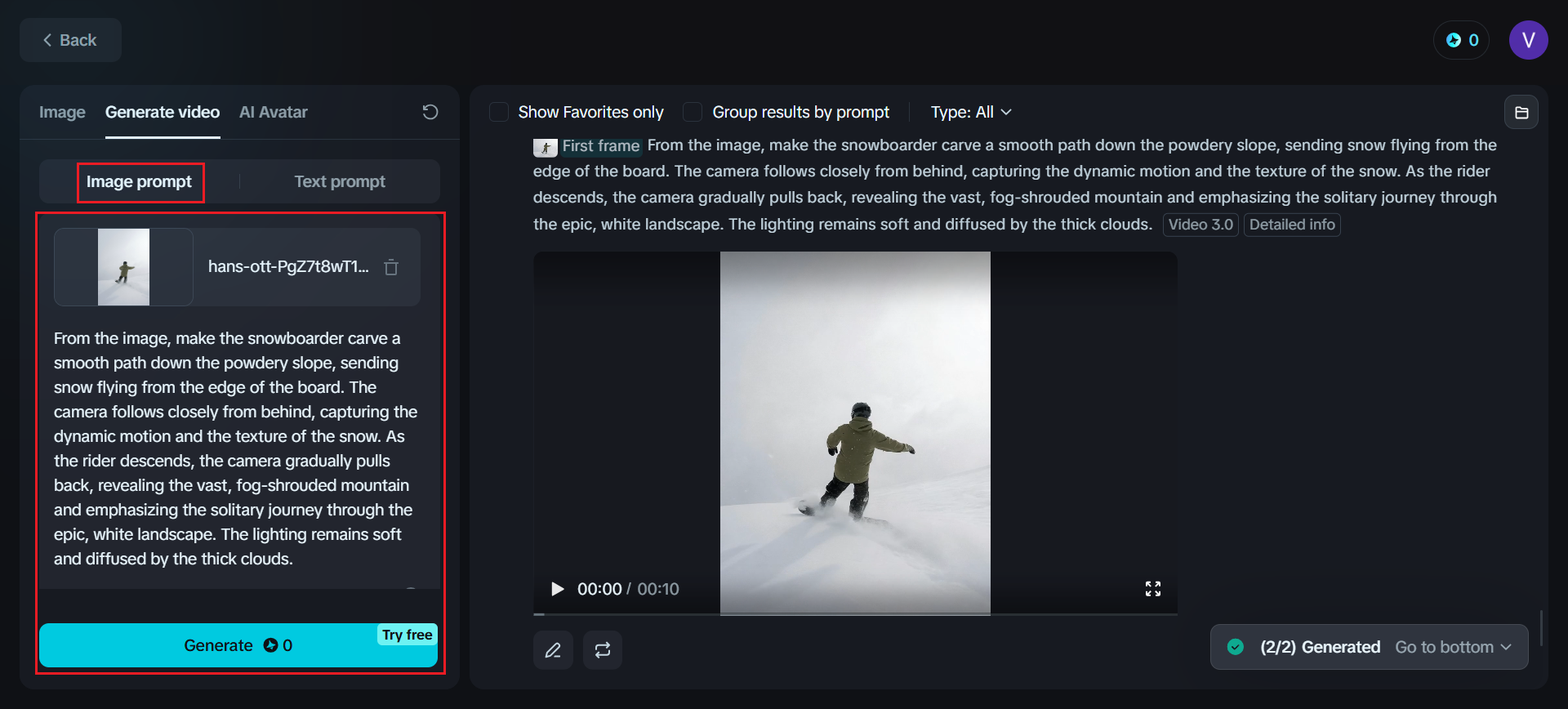The height and width of the screenshot is (709, 1568).
Task: Open the AI Avatar tab
Action: point(274,112)
